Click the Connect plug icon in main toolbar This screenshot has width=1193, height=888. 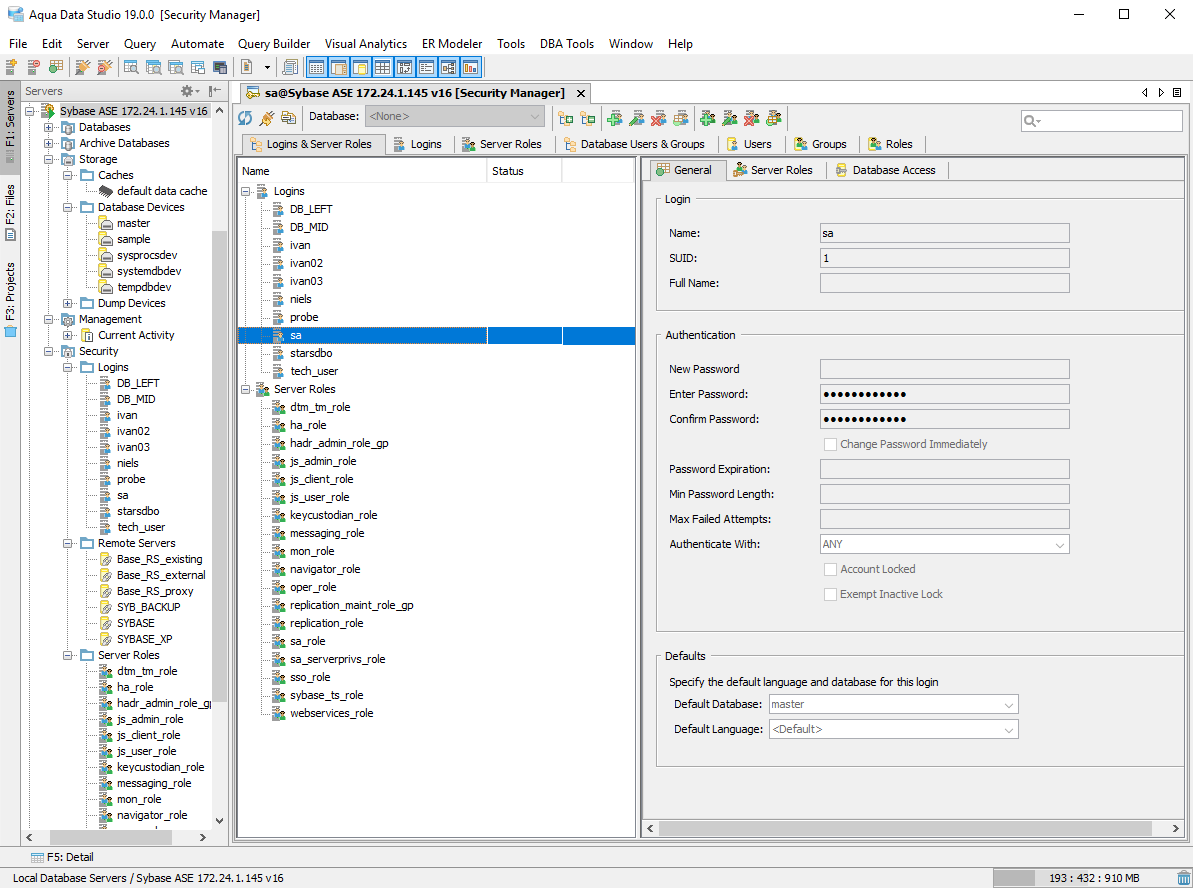click(82, 68)
